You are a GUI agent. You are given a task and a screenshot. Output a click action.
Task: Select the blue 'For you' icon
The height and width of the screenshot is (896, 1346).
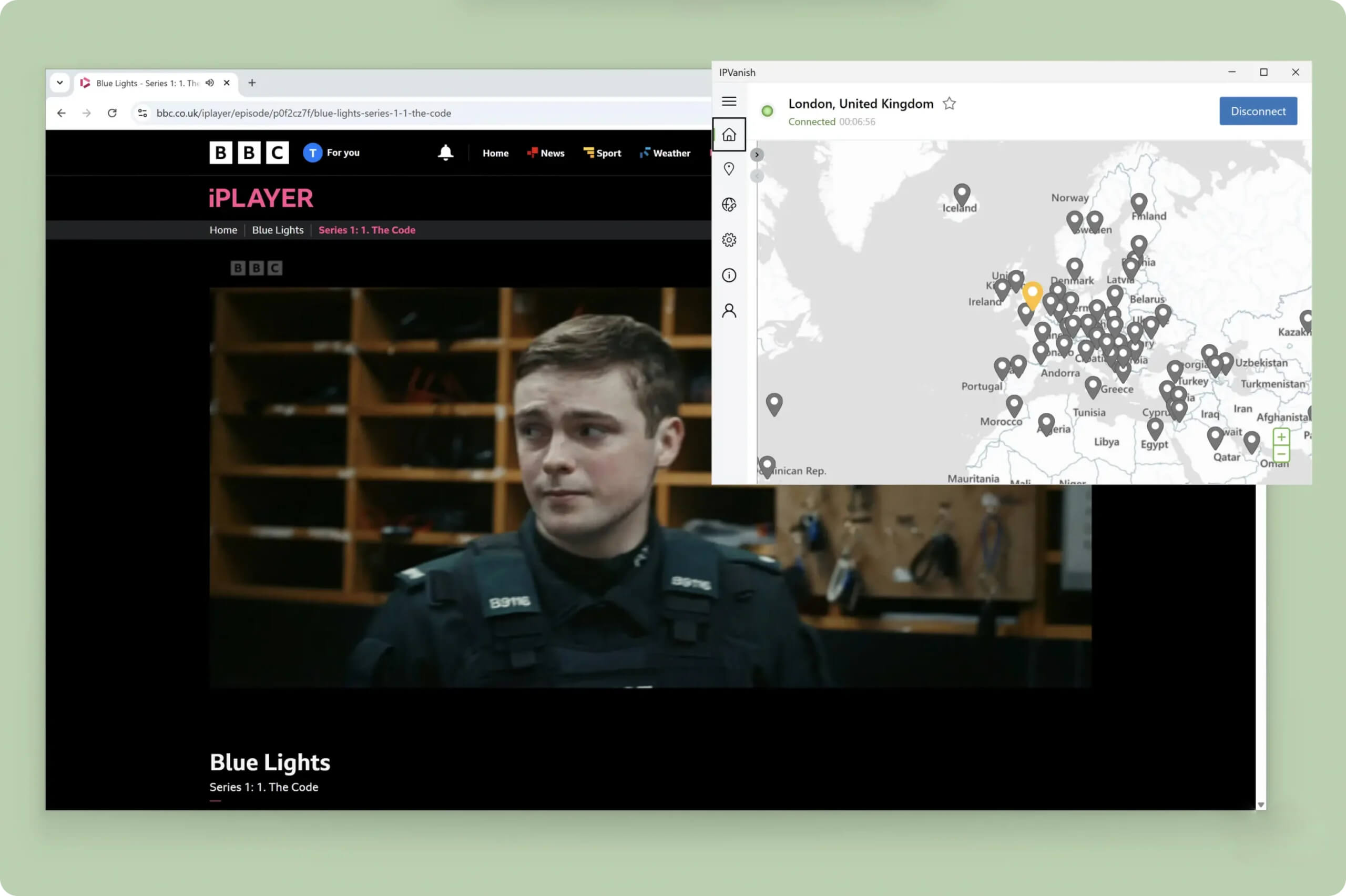[x=312, y=152]
